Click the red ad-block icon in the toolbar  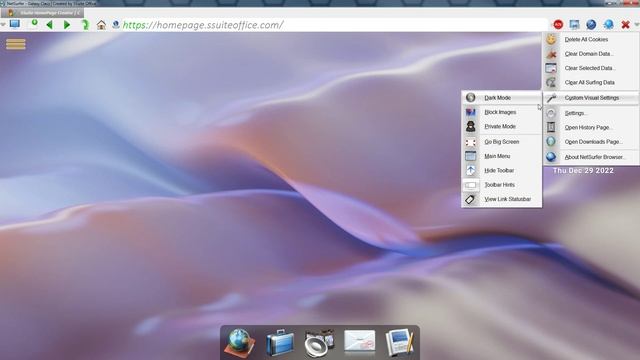pos(558,25)
